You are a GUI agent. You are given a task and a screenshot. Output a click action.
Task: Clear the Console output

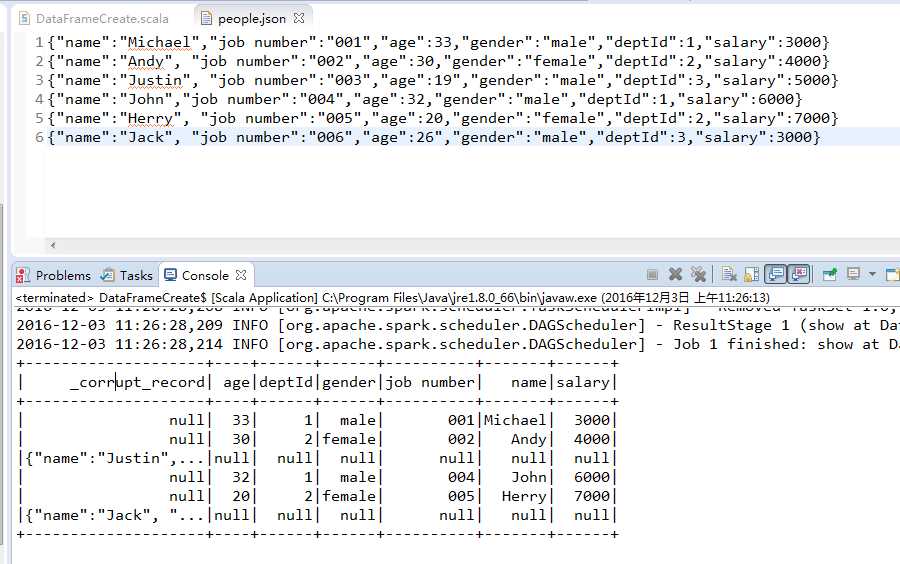[x=729, y=275]
